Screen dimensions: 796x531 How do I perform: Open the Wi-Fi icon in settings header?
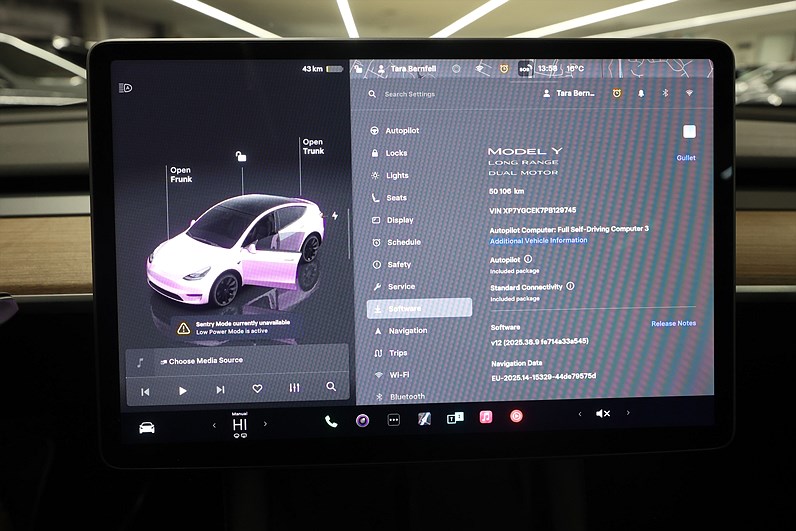[689, 93]
